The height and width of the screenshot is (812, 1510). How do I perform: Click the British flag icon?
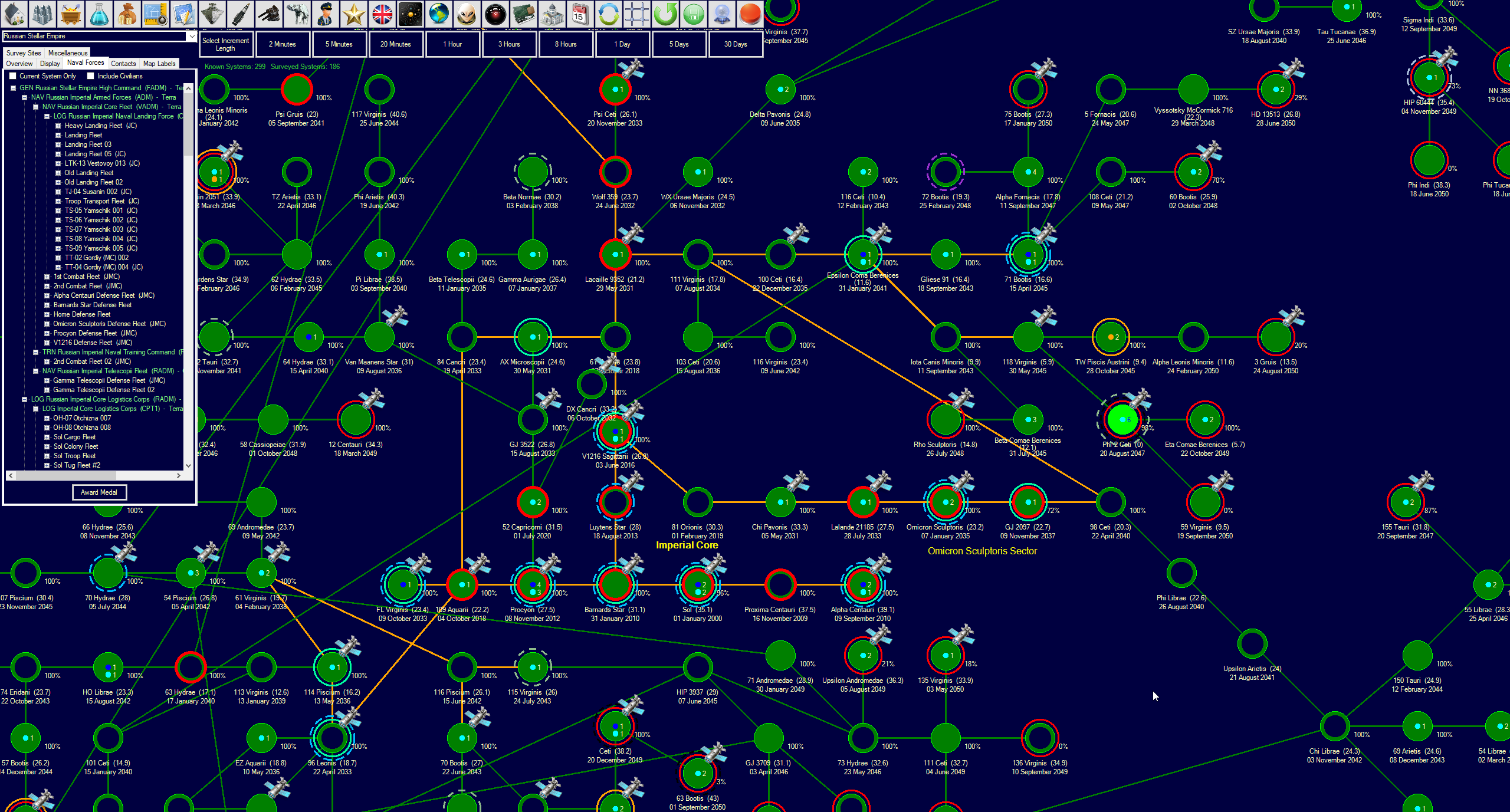[382, 14]
